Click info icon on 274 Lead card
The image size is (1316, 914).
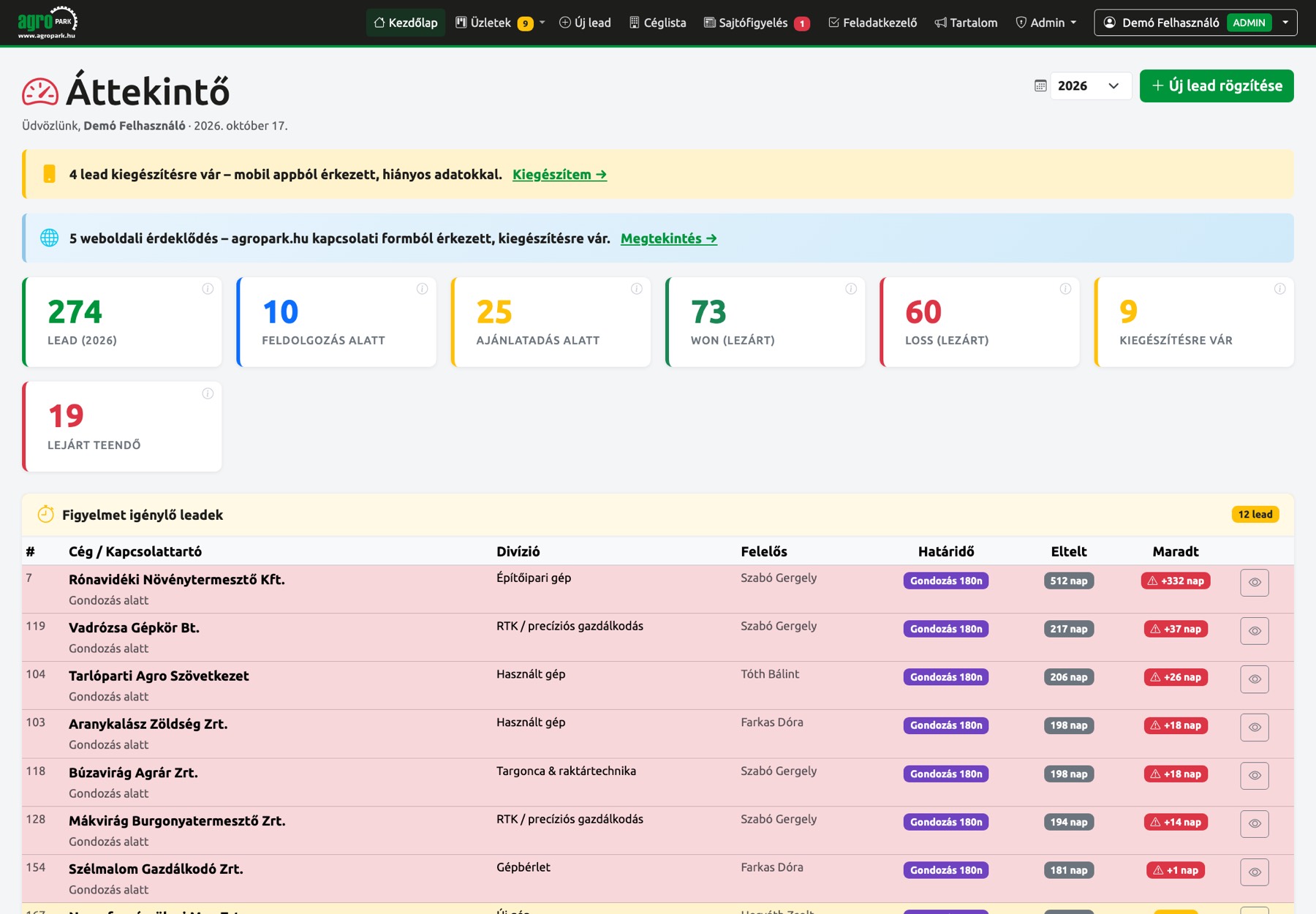coord(208,289)
